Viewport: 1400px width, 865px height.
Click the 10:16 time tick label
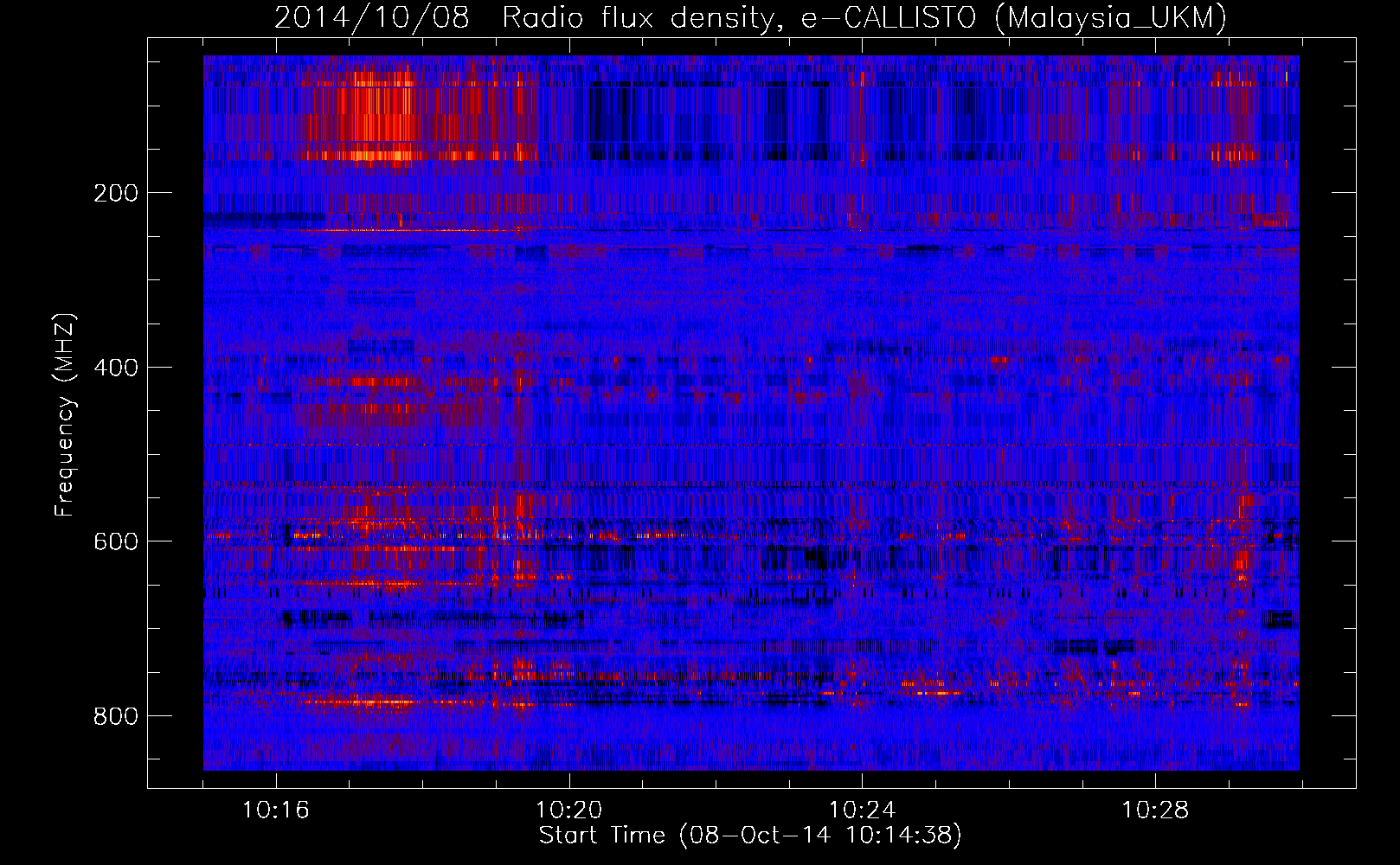[x=276, y=811]
